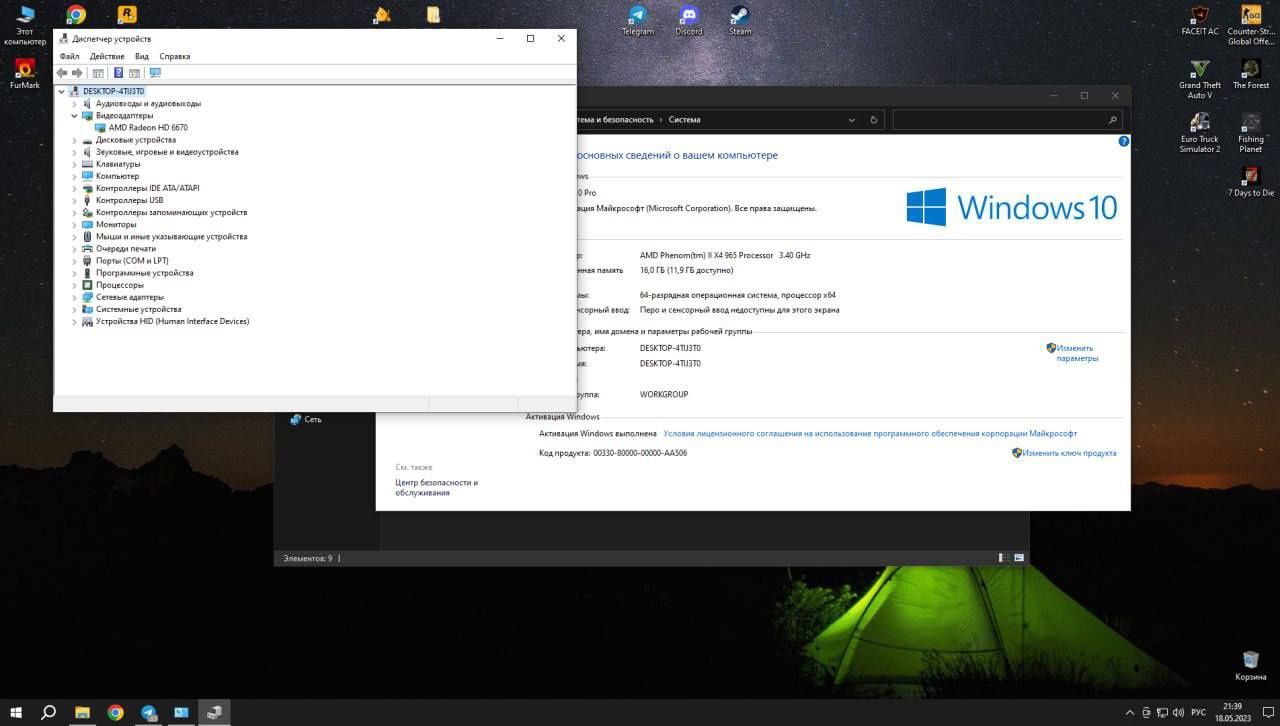
Task: Open the Действие menu
Action: click(107, 57)
